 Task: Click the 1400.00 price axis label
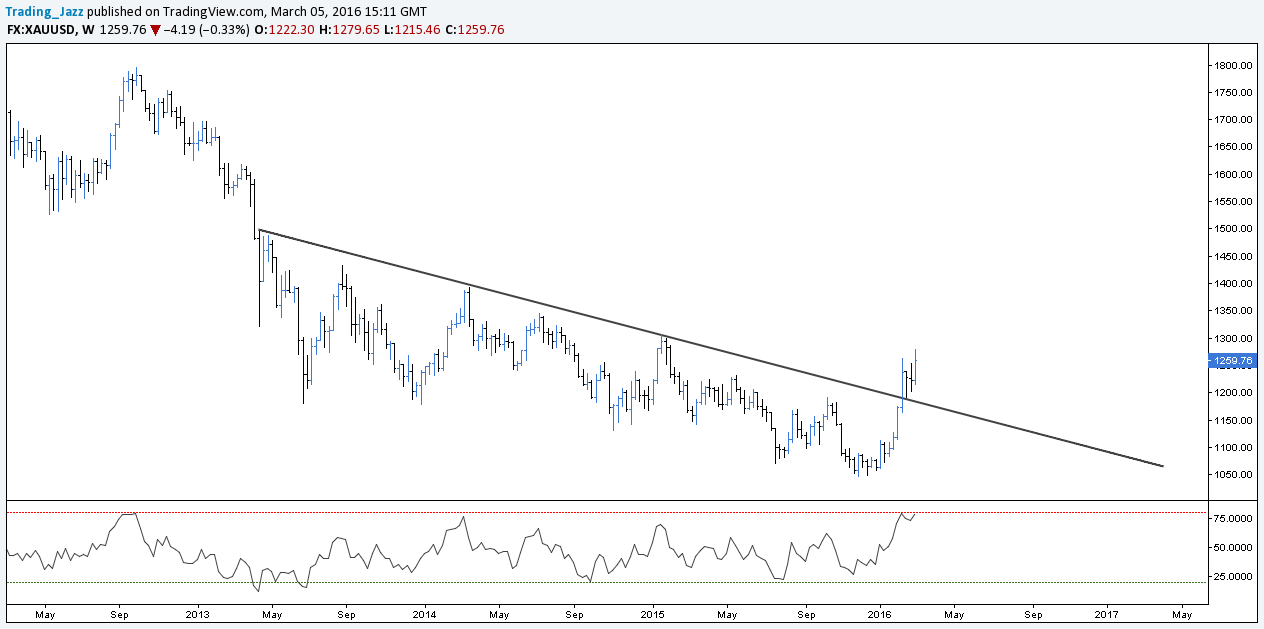point(1233,283)
